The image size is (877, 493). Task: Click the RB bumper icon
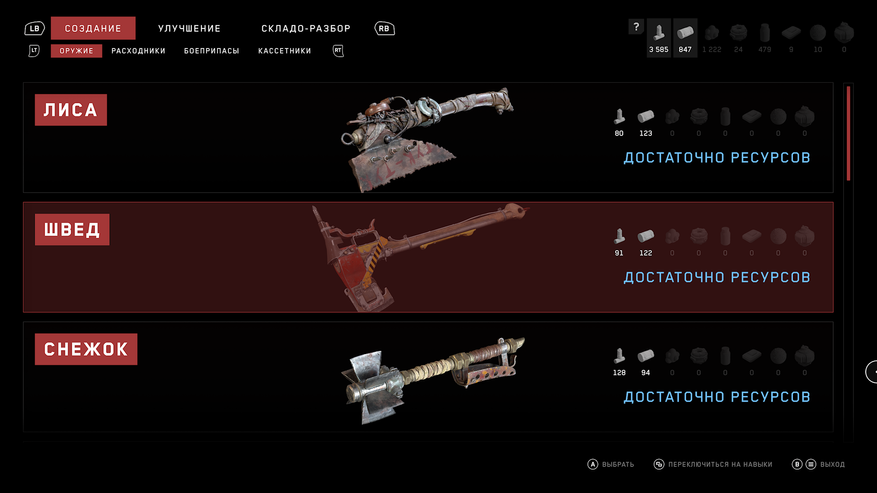pyautogui.click(x=384, y=29)
